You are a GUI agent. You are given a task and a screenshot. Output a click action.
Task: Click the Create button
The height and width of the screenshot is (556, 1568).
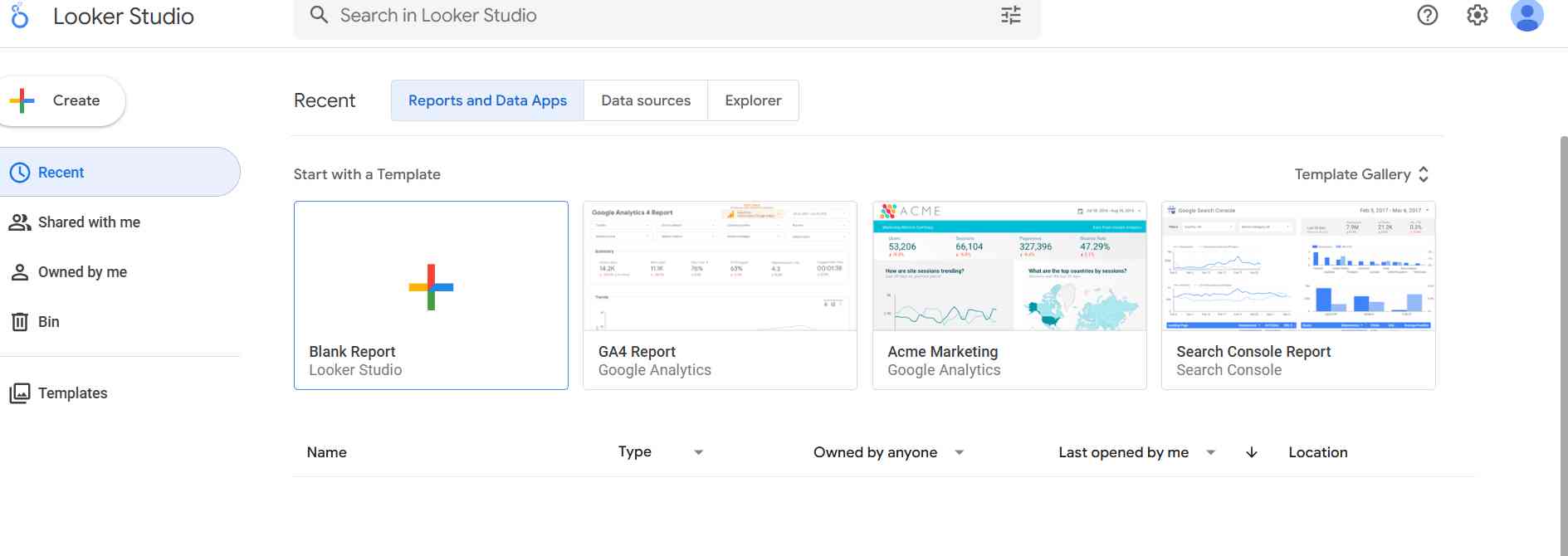pos(62,100)
